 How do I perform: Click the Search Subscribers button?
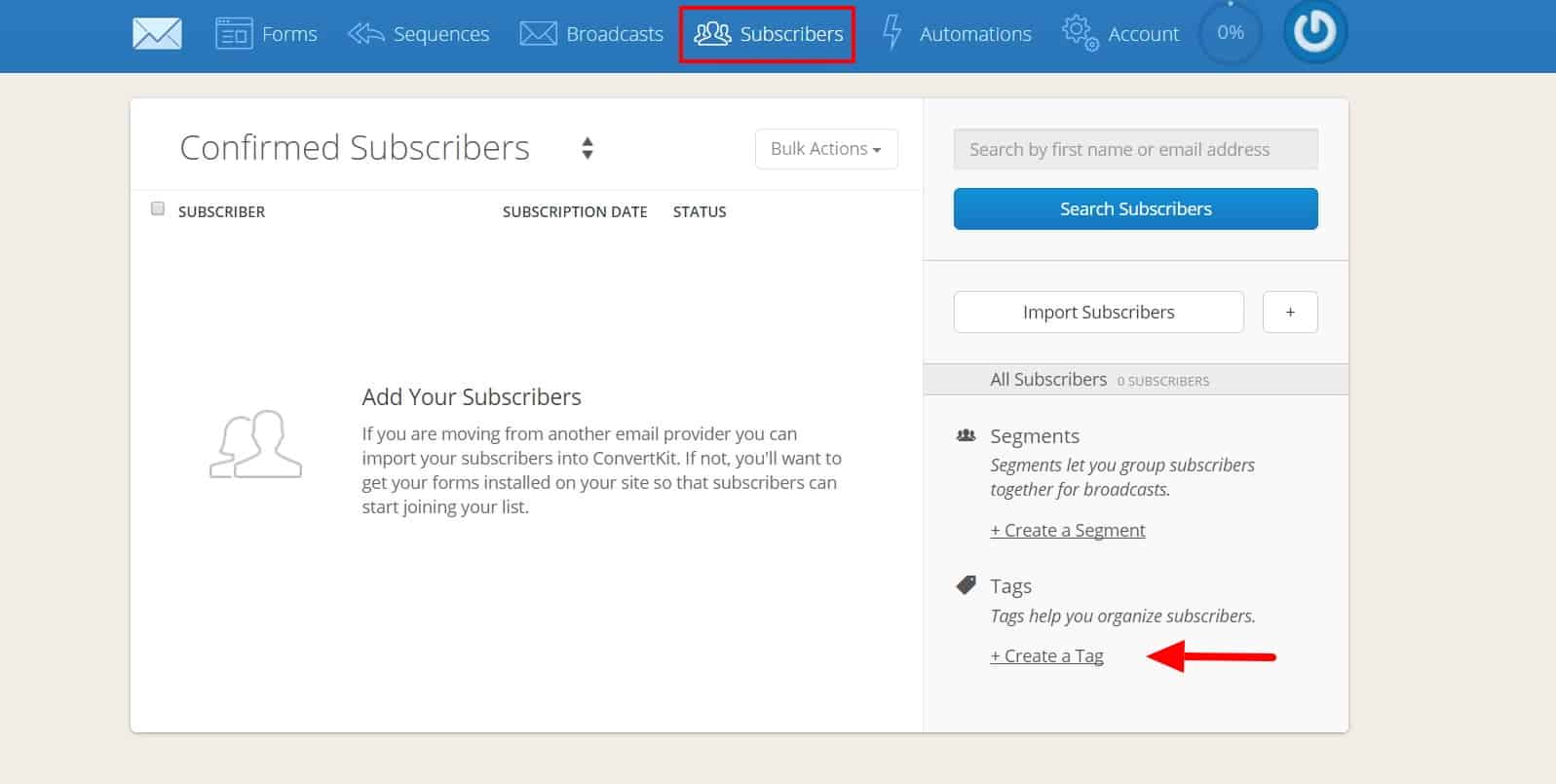pyautogui.click(x=1136, y=208)
